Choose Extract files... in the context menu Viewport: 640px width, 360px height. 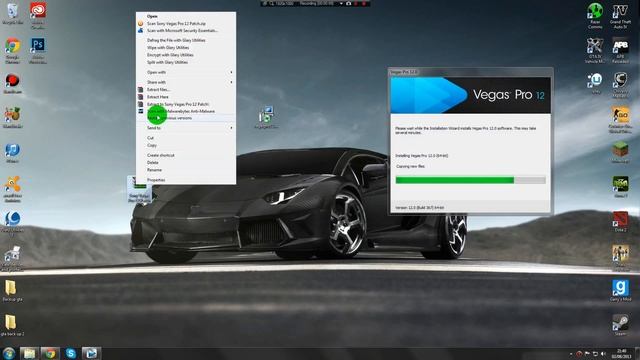tap(186, 90)
